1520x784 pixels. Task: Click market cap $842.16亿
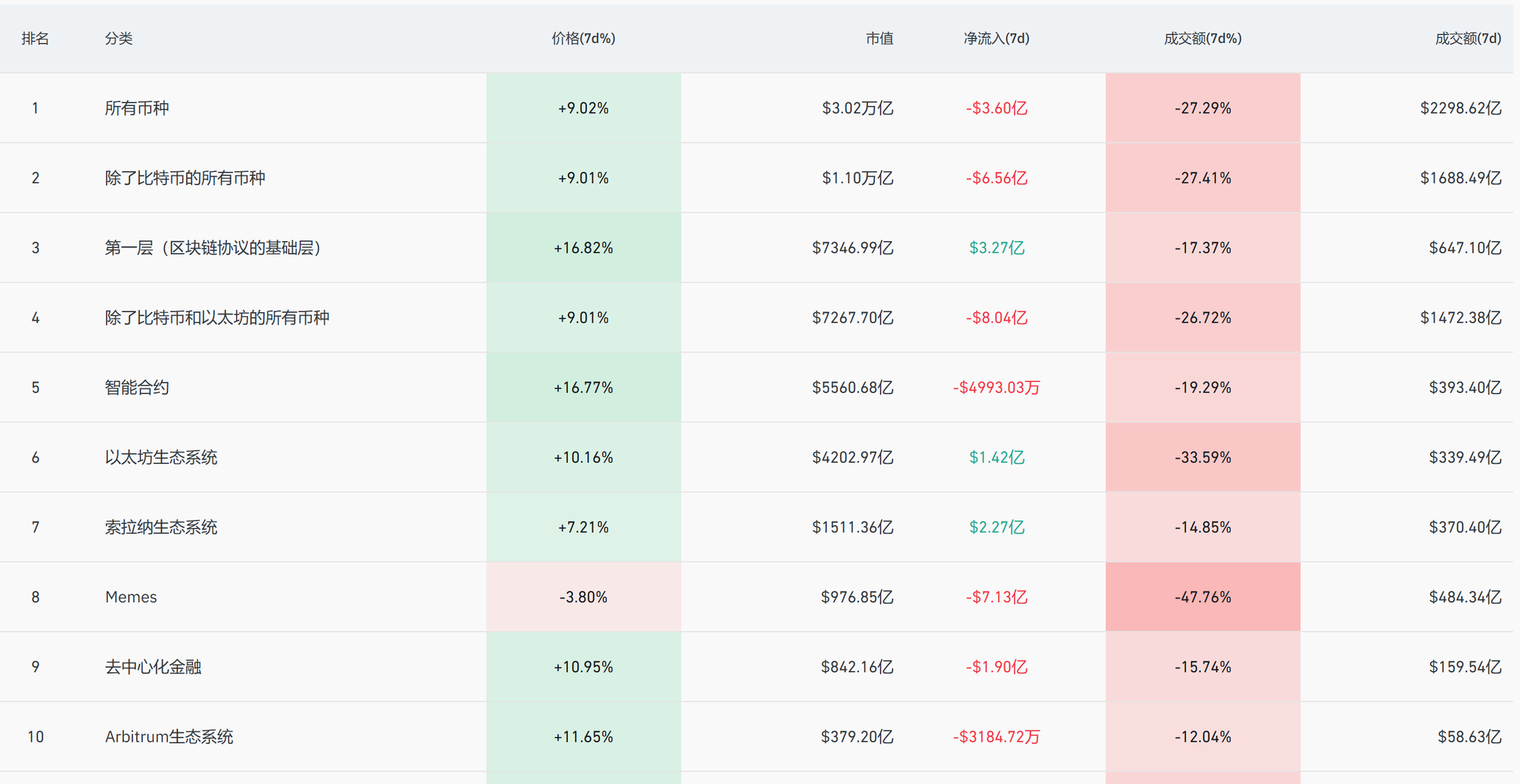857,667
